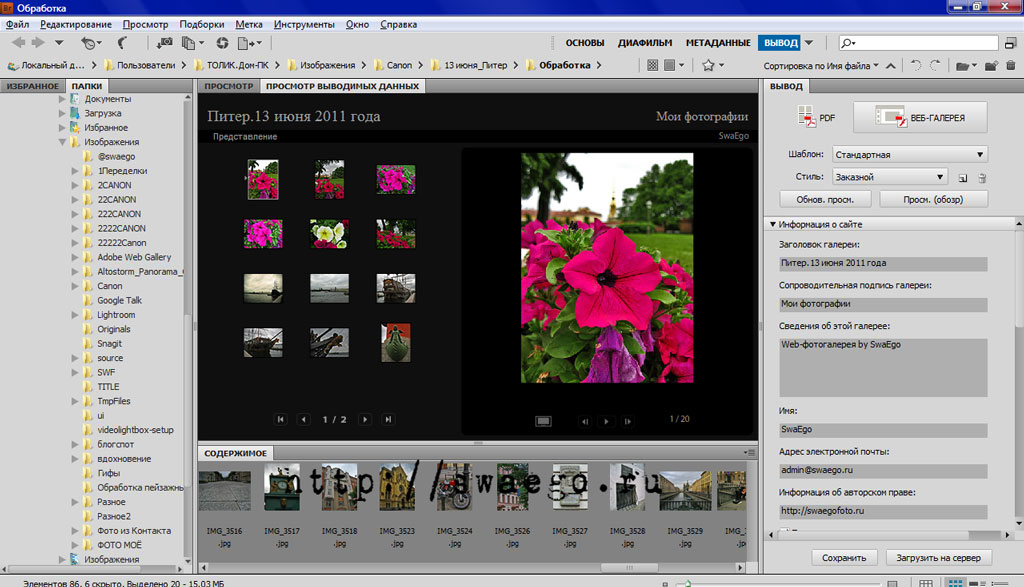The height and width of the screenshot is (587, 1024).
Task: Expand the Lightroom folder in tree
Action: [75, 315]
